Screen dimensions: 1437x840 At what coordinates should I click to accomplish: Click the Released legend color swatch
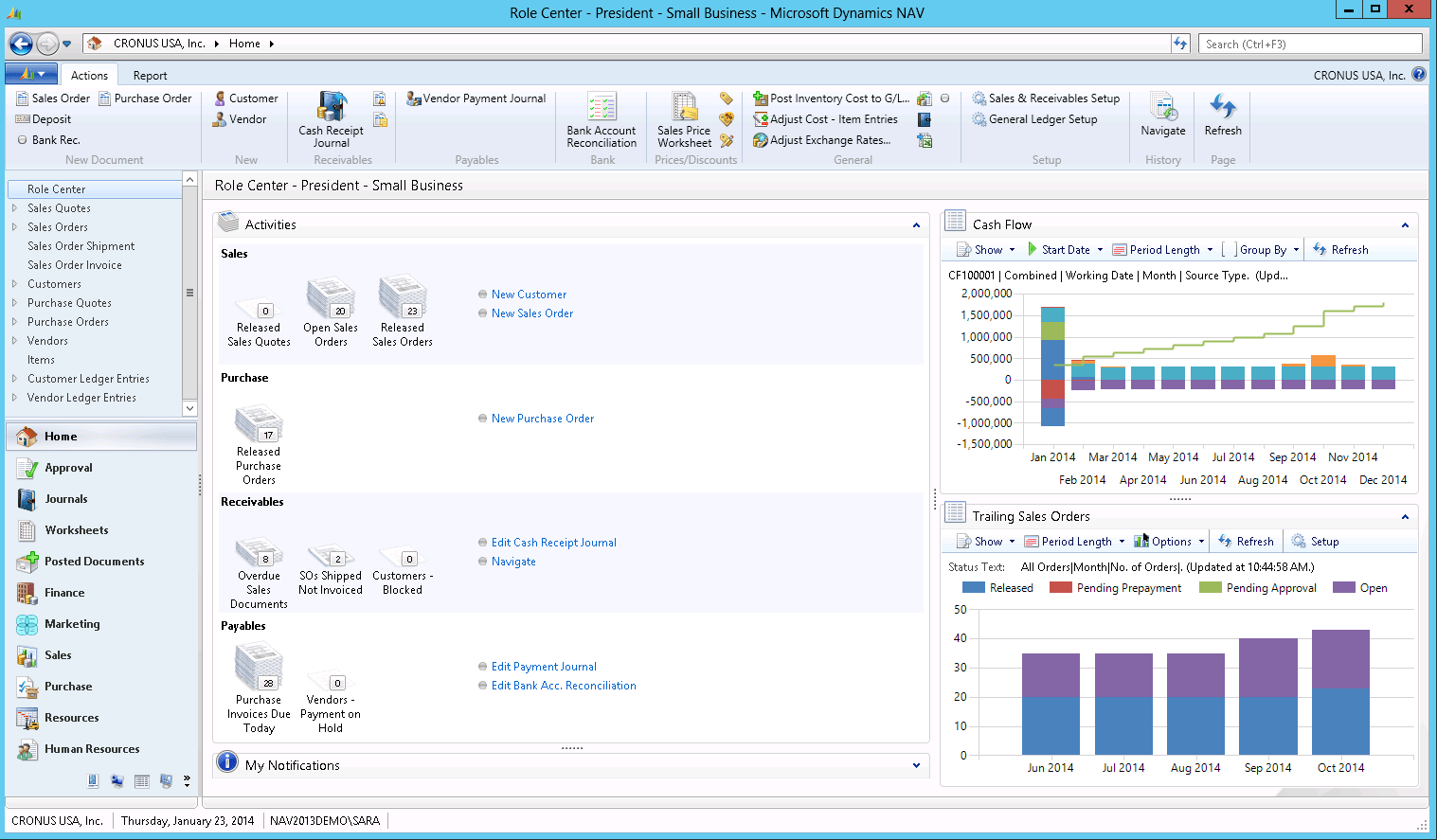(x=973, y=588)
